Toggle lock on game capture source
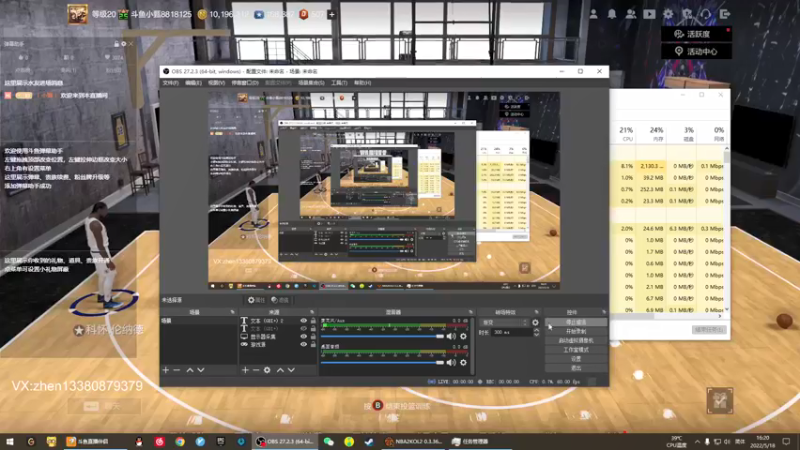 pos(313,344)
